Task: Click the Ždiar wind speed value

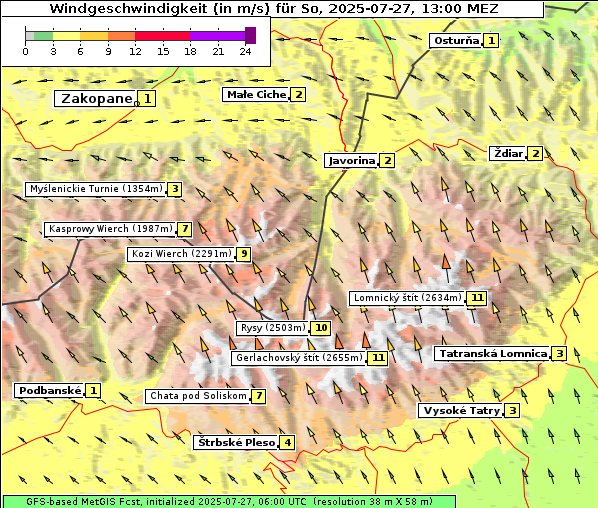Action: click(535, 154)
